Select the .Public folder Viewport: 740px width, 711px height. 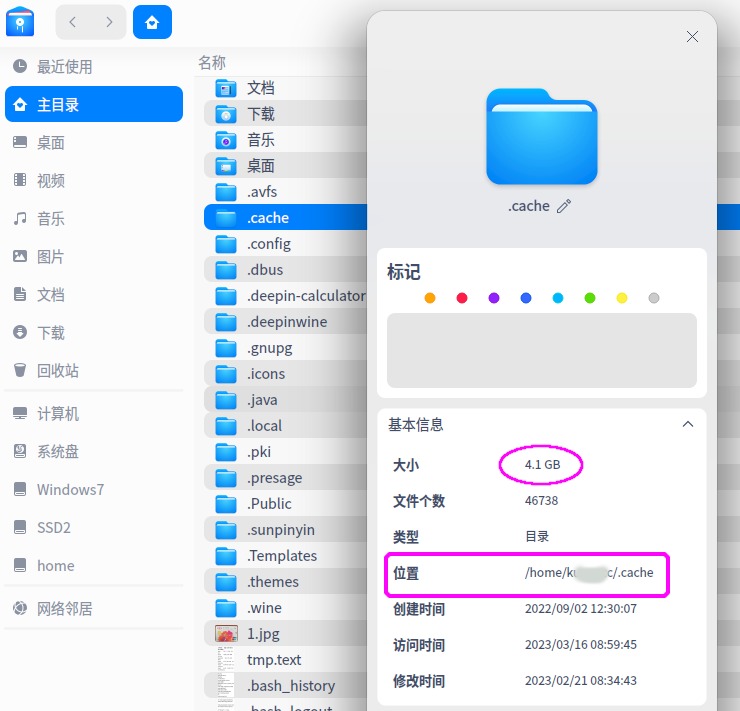pyautogui.click(x=286, y=504)
